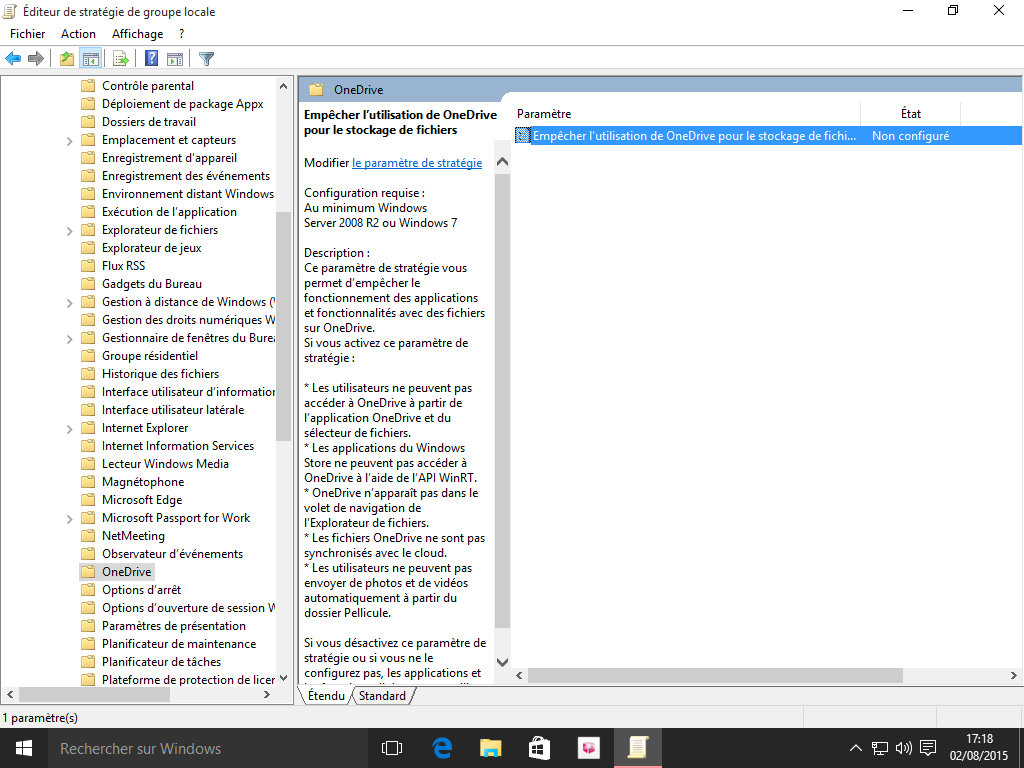Expand the Microsoft Passport for Work node
Image resolution: width=1024 pixels, height=768 pixels.
coord(69,518)
